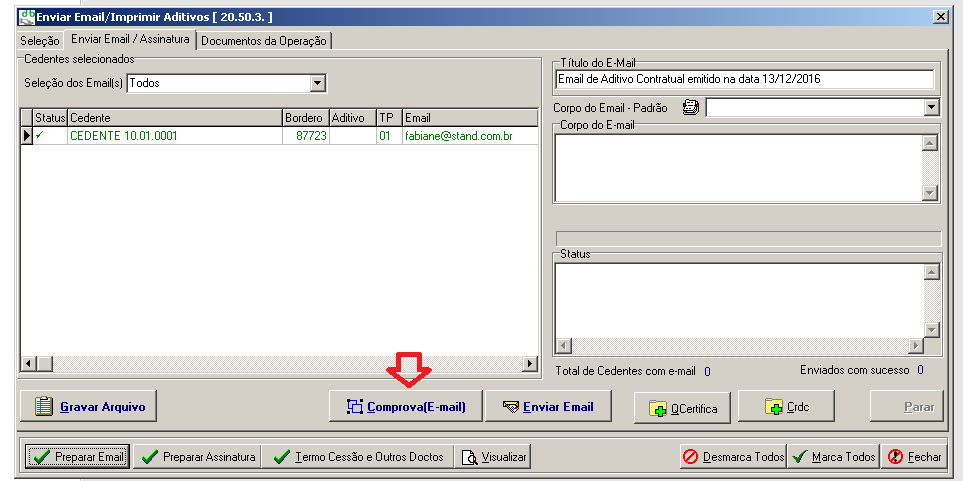Click the Status box scroll down arrow
Viewport: 963px width, 481px height.
point(931,330)
